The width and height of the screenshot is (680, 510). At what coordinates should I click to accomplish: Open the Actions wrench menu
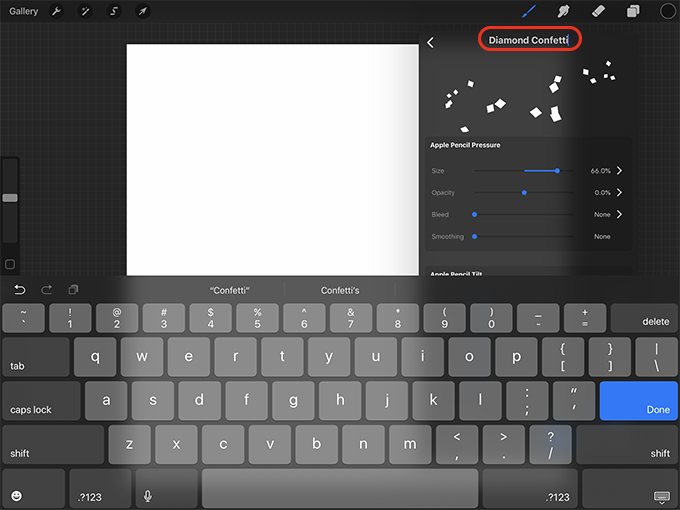tap(56, 11)
